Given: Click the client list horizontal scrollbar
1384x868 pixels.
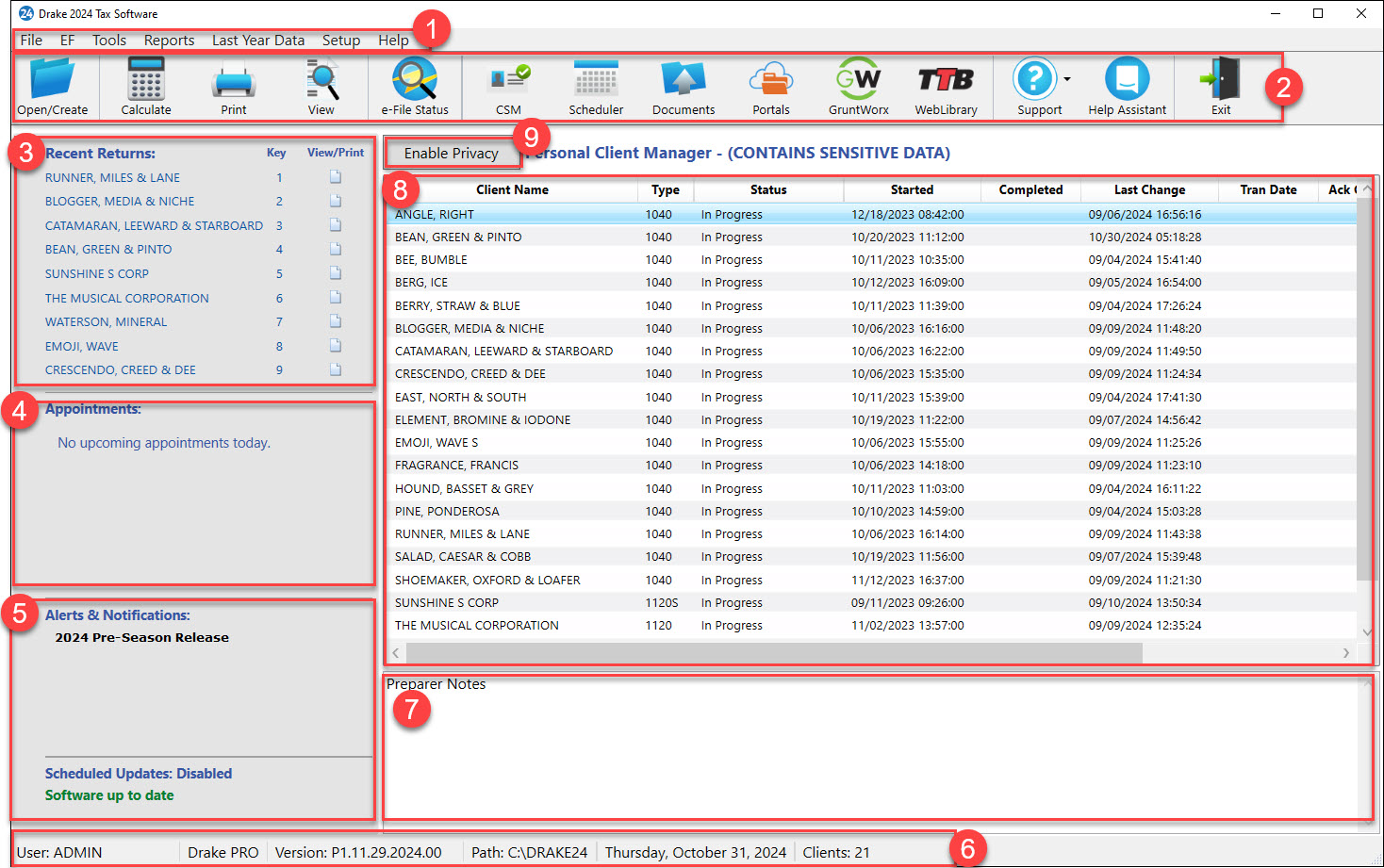Looking at the screenshot, I should [773, 652].
